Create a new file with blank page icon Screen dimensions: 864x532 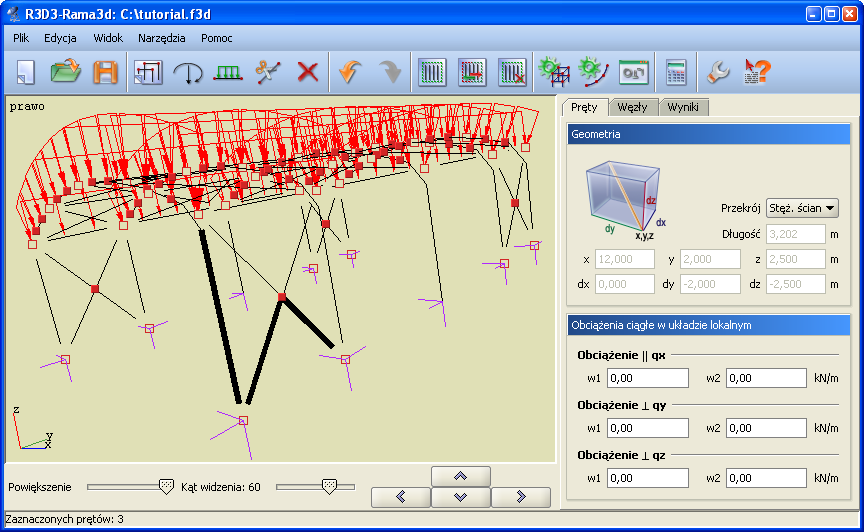coord(25,72)
